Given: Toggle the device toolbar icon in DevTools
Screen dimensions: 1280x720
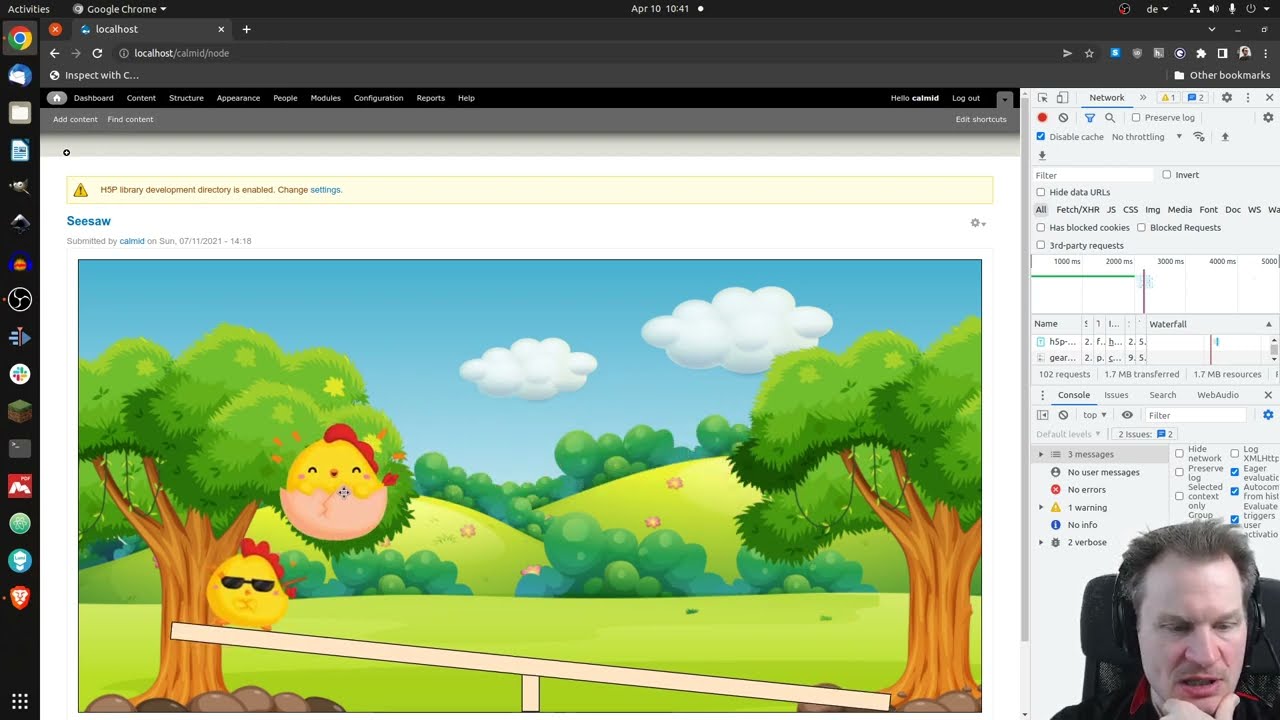Looking at the screenshot, I should pyautogui.click(x=1060, y=98).
